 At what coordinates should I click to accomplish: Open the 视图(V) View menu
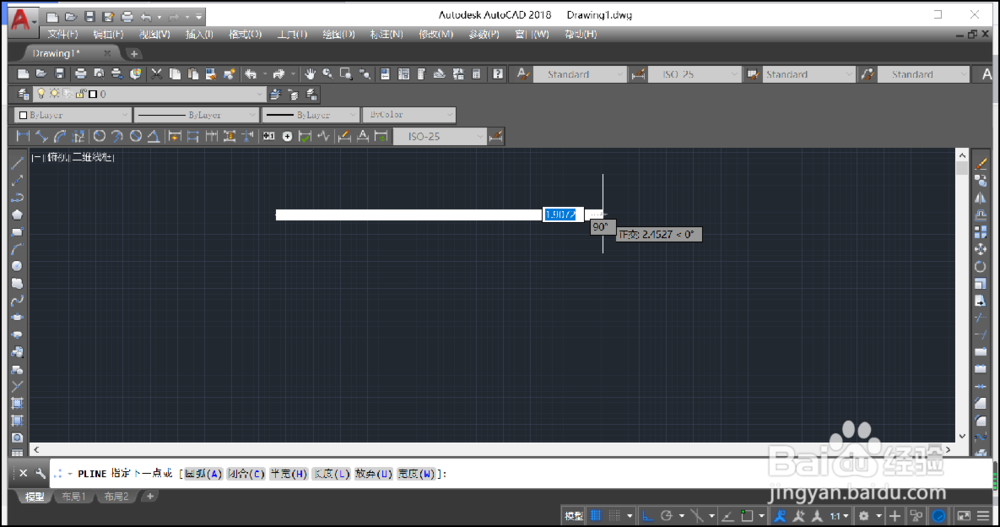(x=154, y=34)
